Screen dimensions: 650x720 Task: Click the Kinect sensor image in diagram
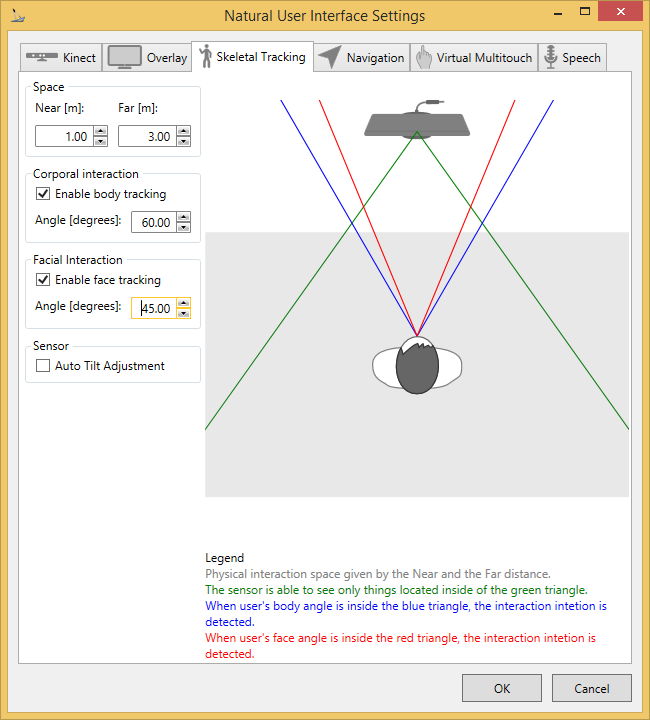coord(417,120)
